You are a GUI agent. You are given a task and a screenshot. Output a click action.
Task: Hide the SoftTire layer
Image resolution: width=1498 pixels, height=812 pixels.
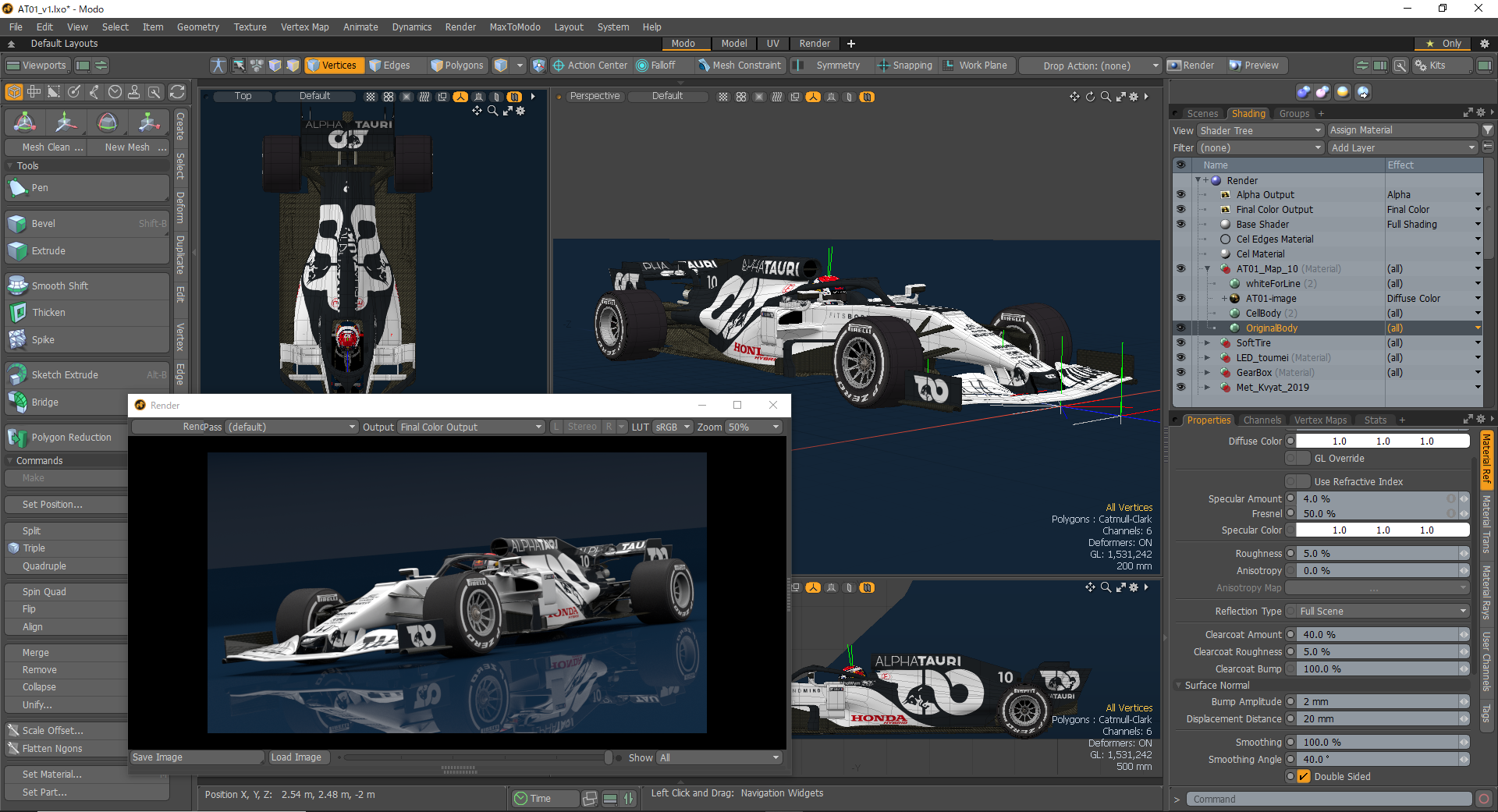[1180, 342]
